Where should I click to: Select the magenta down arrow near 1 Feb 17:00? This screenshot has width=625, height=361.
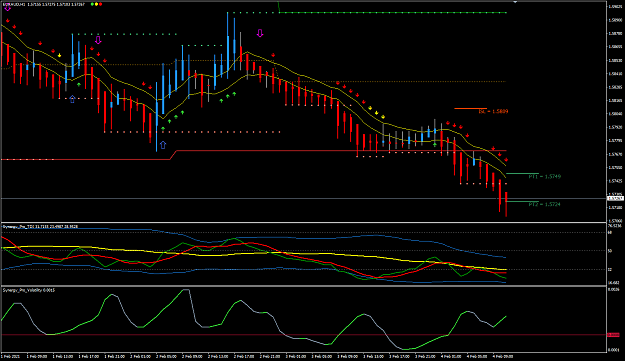pyautogui.click(x=98, y=40)
